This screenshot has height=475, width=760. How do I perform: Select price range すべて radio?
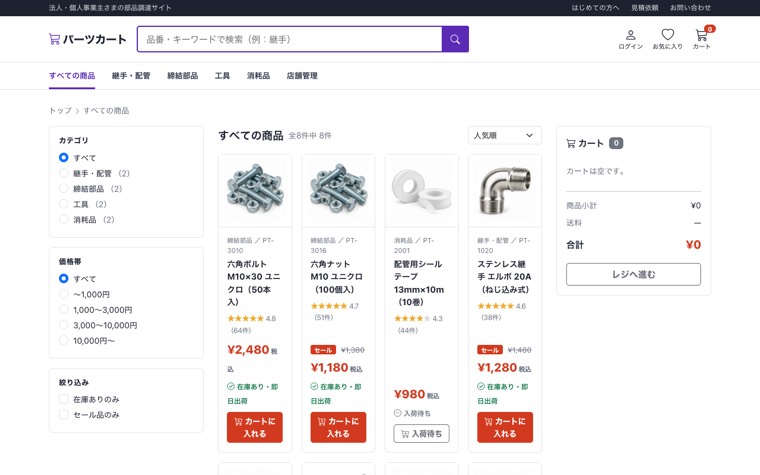[63, 279]
